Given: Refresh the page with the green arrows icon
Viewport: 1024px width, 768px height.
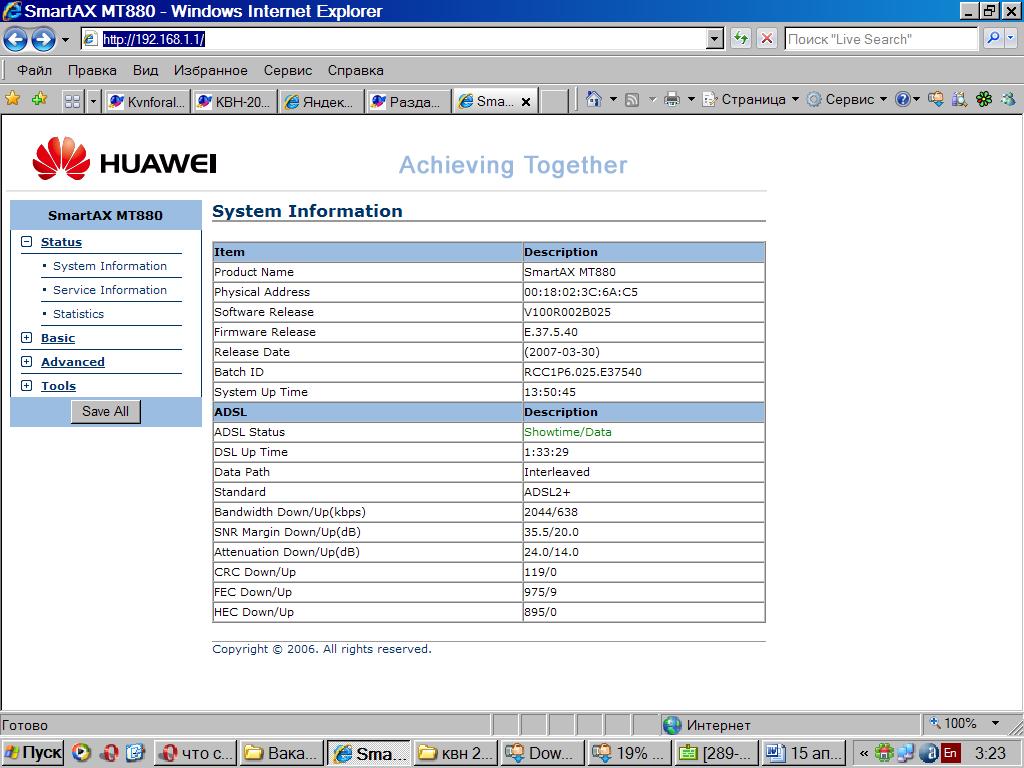Looking at the screenshot, I should (x=741, y=39).
